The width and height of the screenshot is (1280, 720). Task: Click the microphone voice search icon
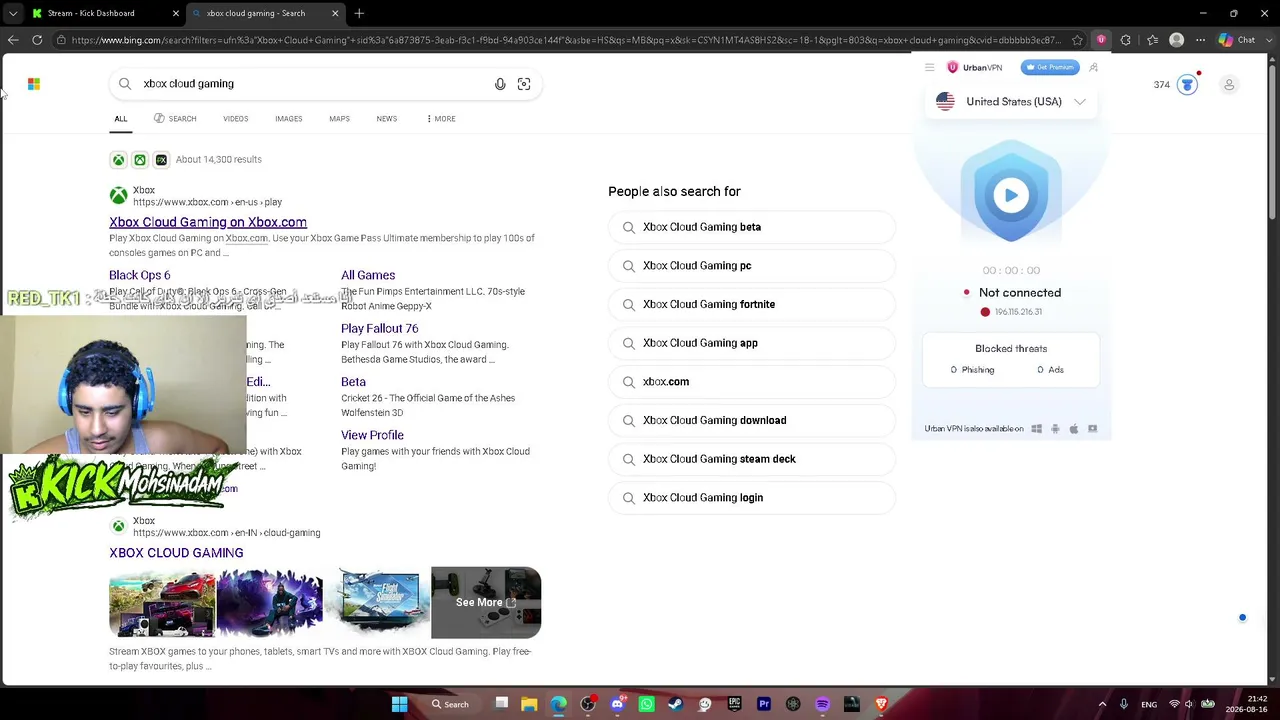click(x=500, y=84)
